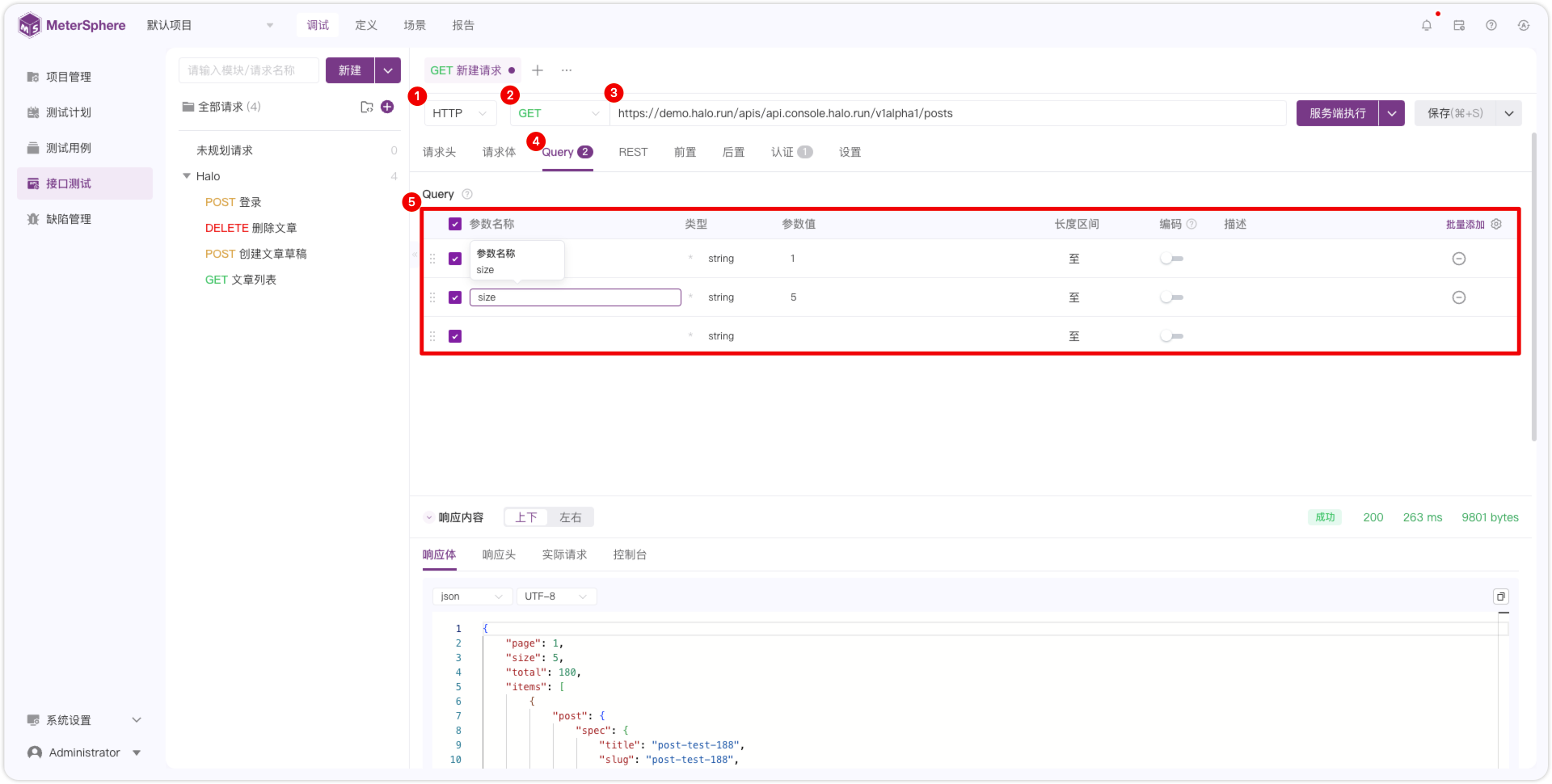
Task: Focus the module/request name search box
Action: pos(249,70)
